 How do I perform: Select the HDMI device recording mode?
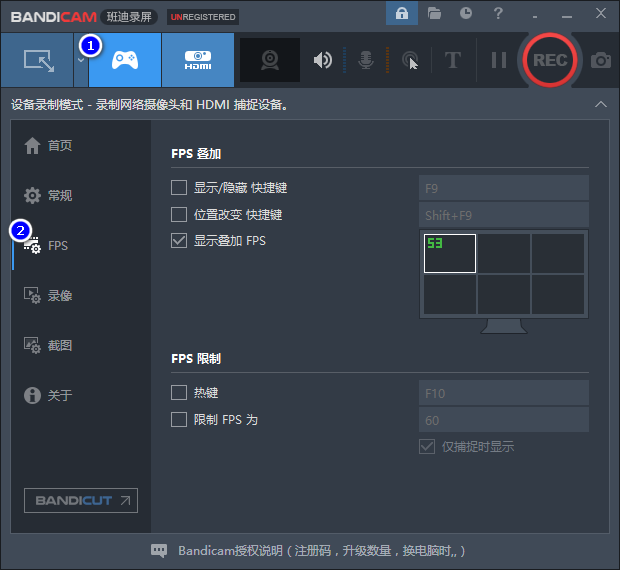[198, 60]
